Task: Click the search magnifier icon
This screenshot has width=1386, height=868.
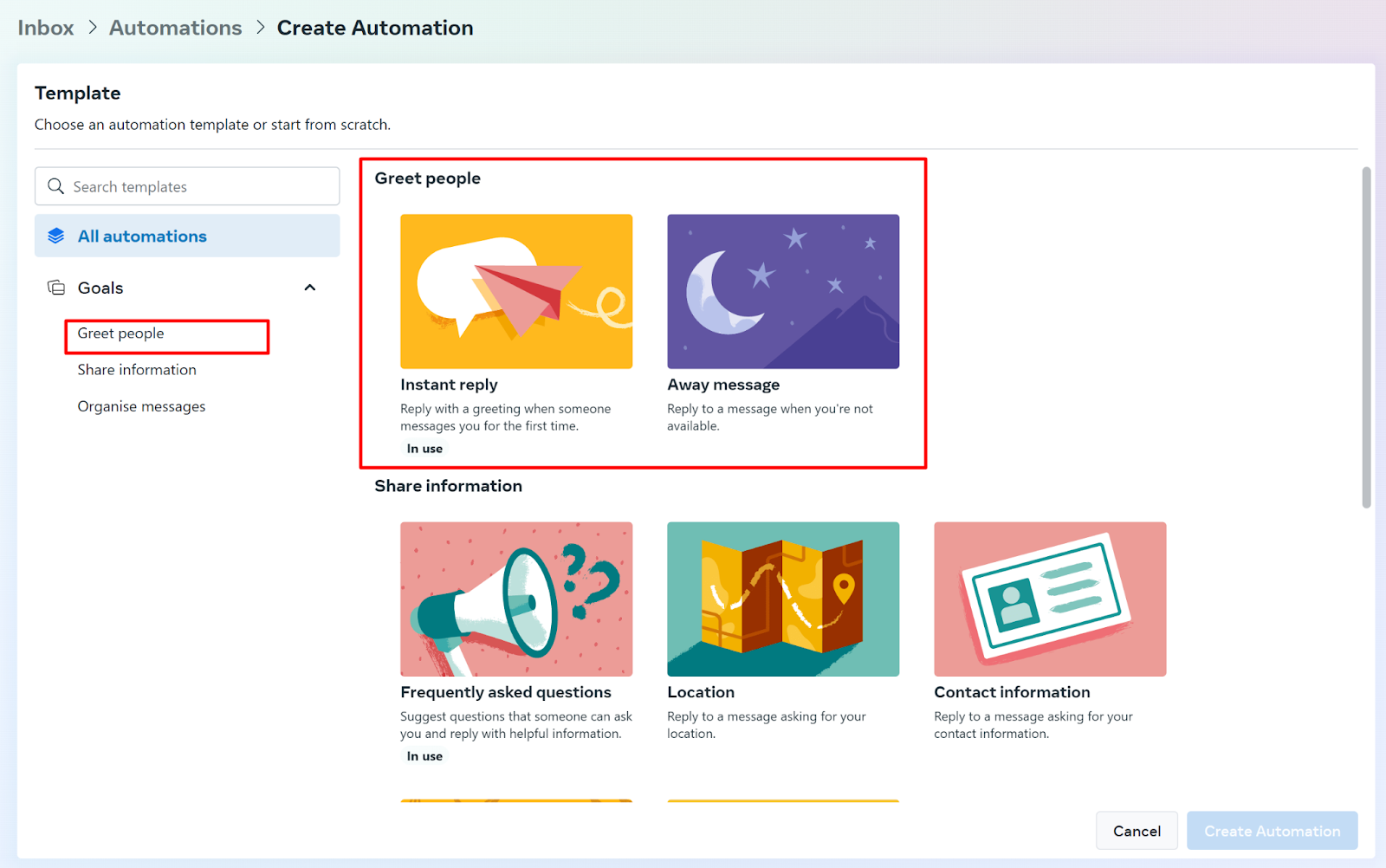Action: [x=56, y=186]
